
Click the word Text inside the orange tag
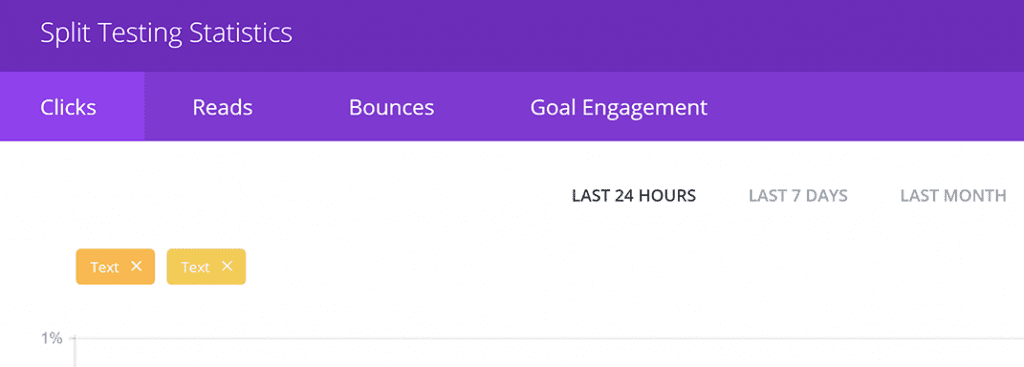pos(104,267)
